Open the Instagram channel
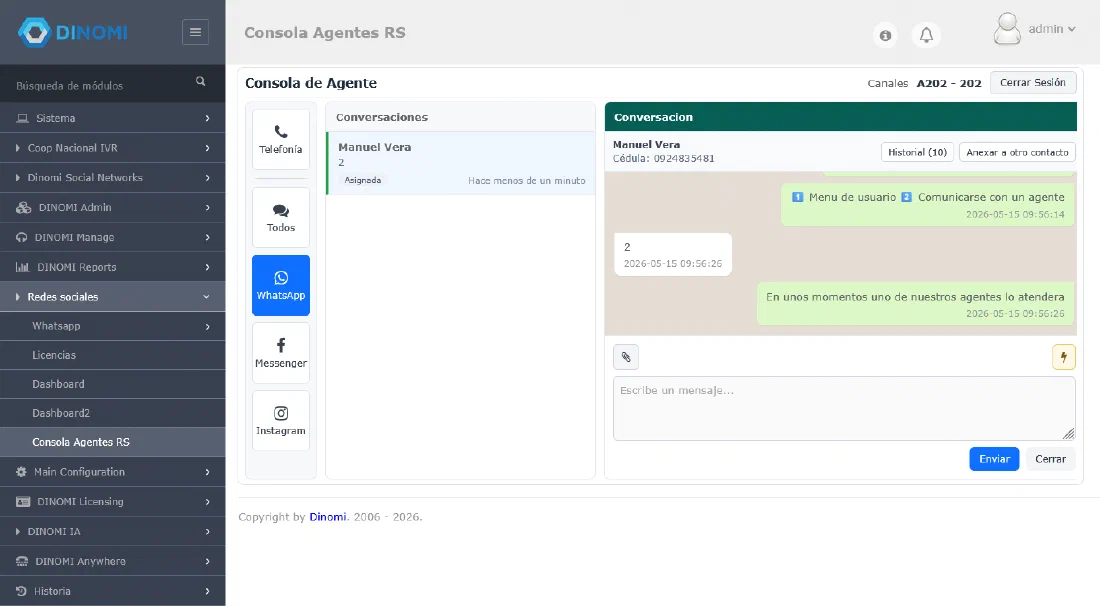 pos(281,421)
